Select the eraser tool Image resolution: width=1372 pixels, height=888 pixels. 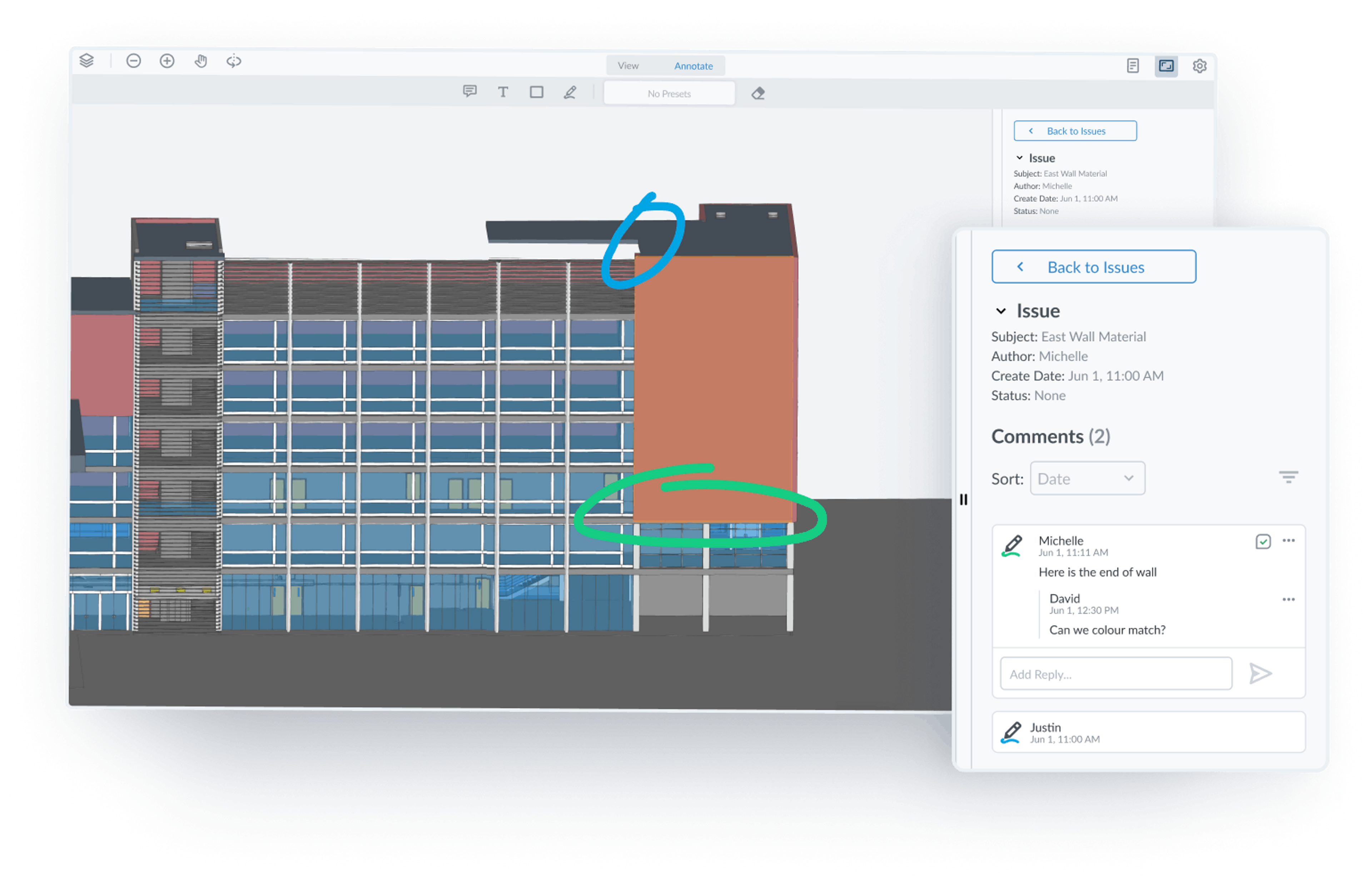tap(757, 93)
